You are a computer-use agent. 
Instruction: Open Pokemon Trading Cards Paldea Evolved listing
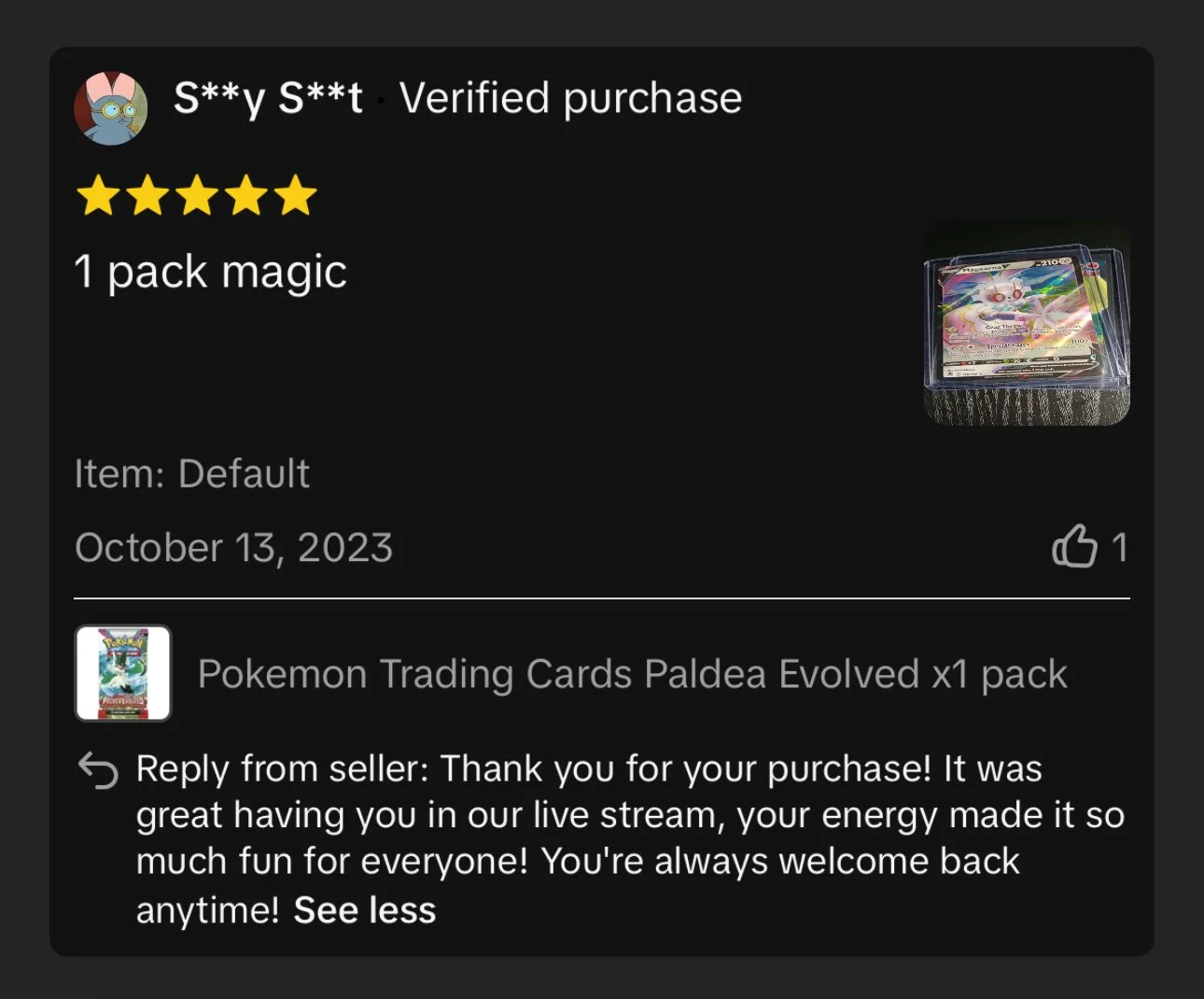(x=632, y=674)
